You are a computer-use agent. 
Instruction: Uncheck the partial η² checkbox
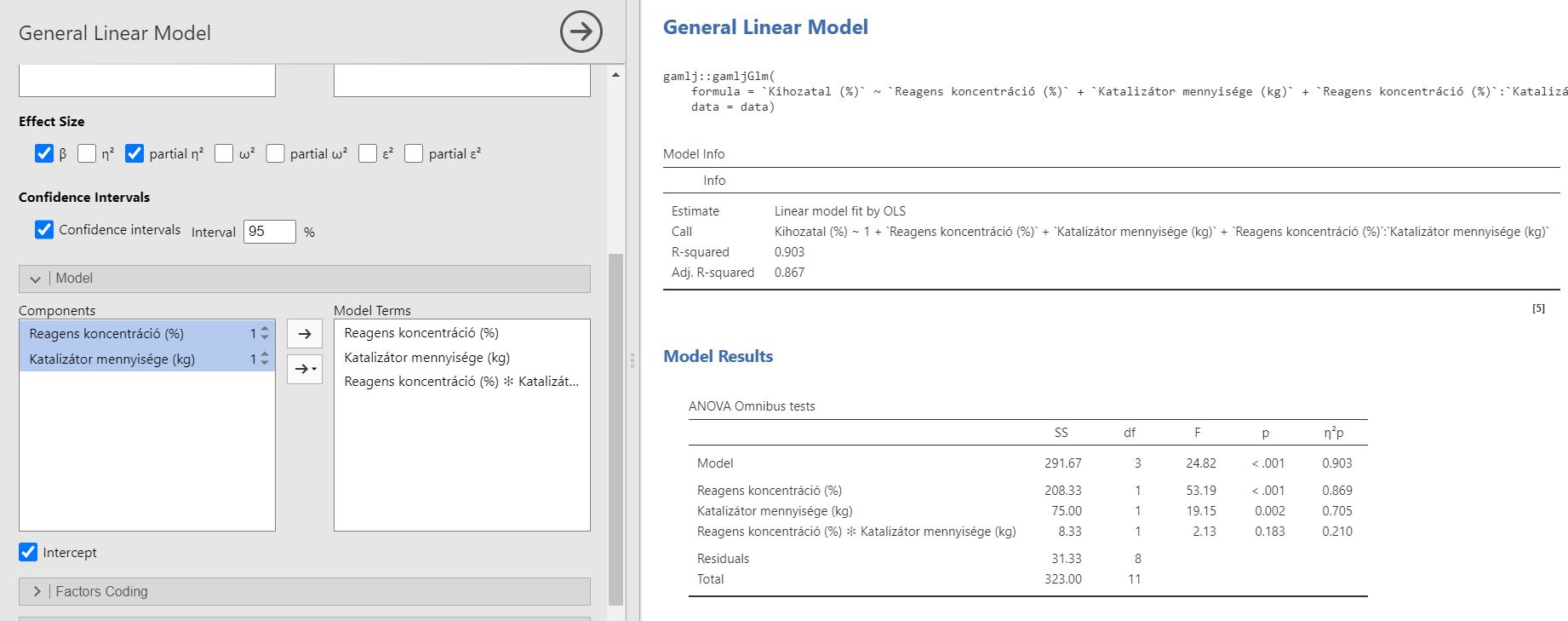[134, 153]
